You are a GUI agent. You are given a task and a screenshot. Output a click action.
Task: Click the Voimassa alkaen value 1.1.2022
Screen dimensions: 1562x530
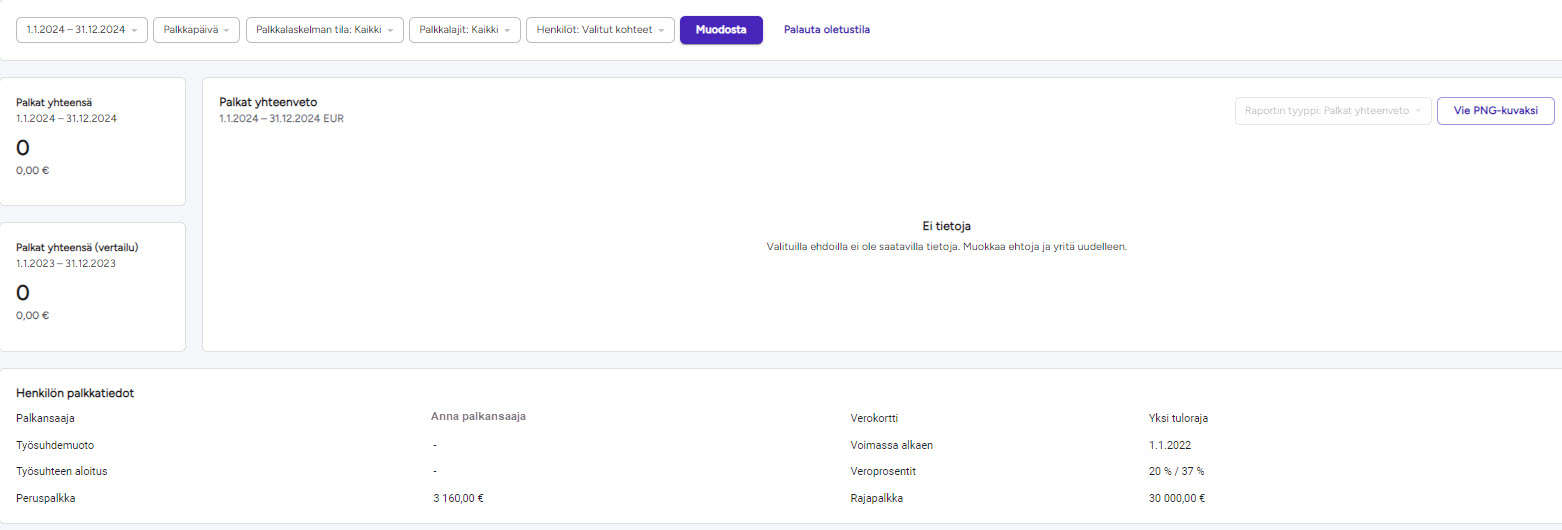tap(1170, 445)
